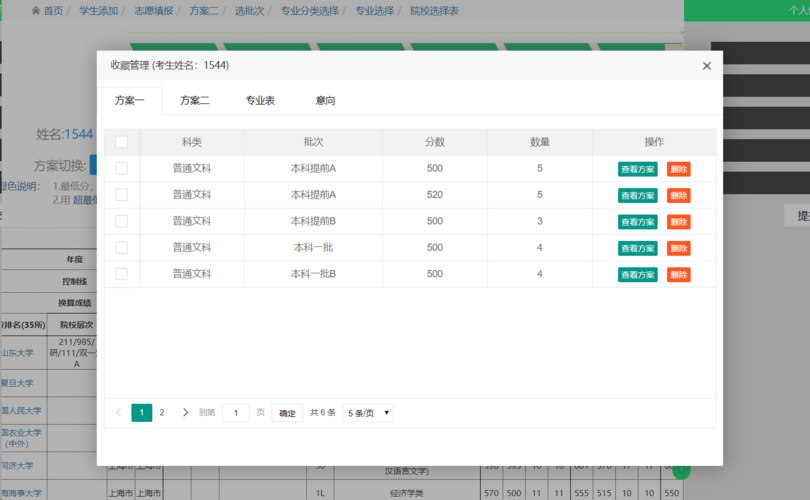
Task: Select the 本科提前B batch cell
Action: (313, 221)
